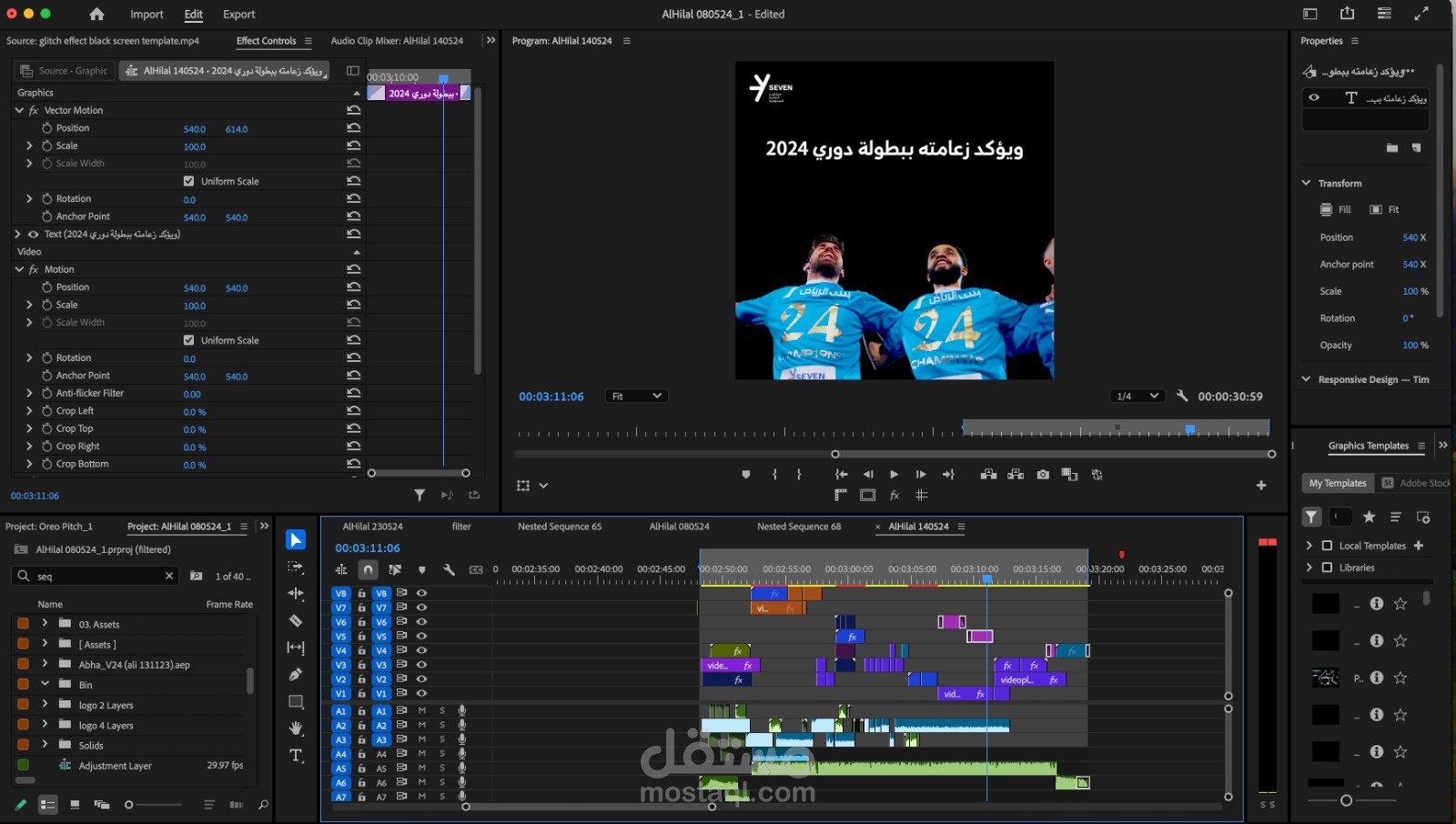Expand the Libraries row in Graphics Templates
This screenshot has height=824, width=1456.
1309,568
